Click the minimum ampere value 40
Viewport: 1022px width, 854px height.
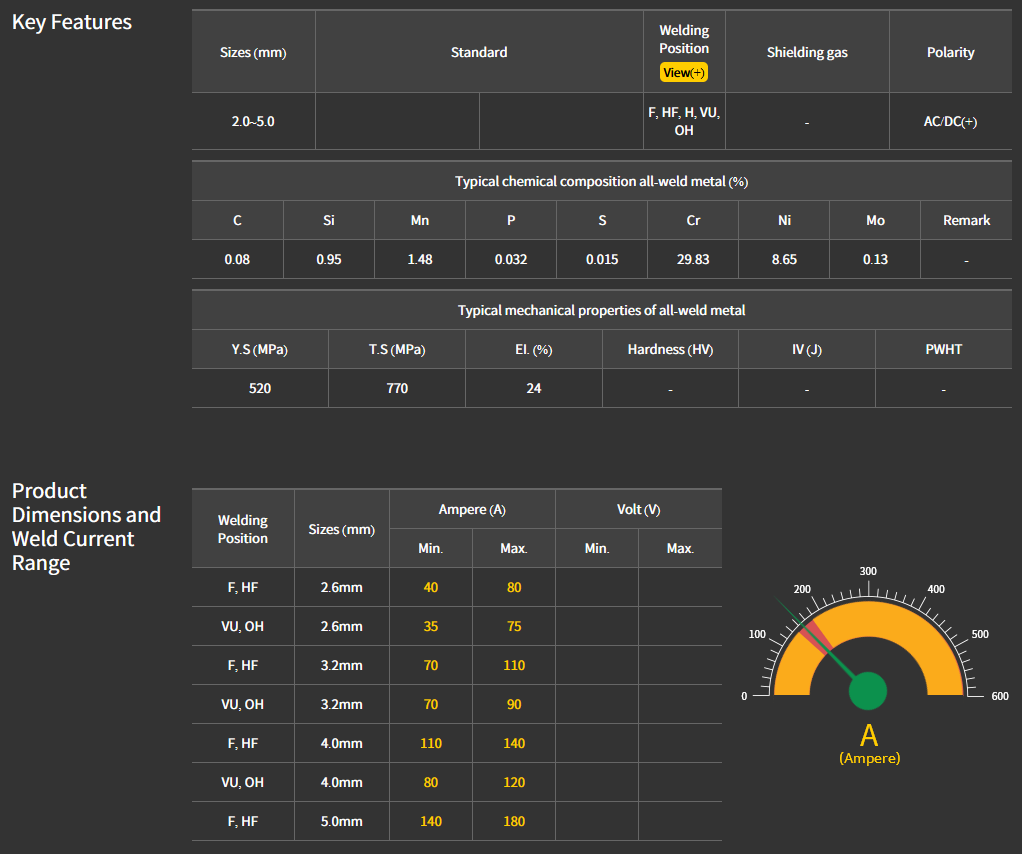(431, 587)
